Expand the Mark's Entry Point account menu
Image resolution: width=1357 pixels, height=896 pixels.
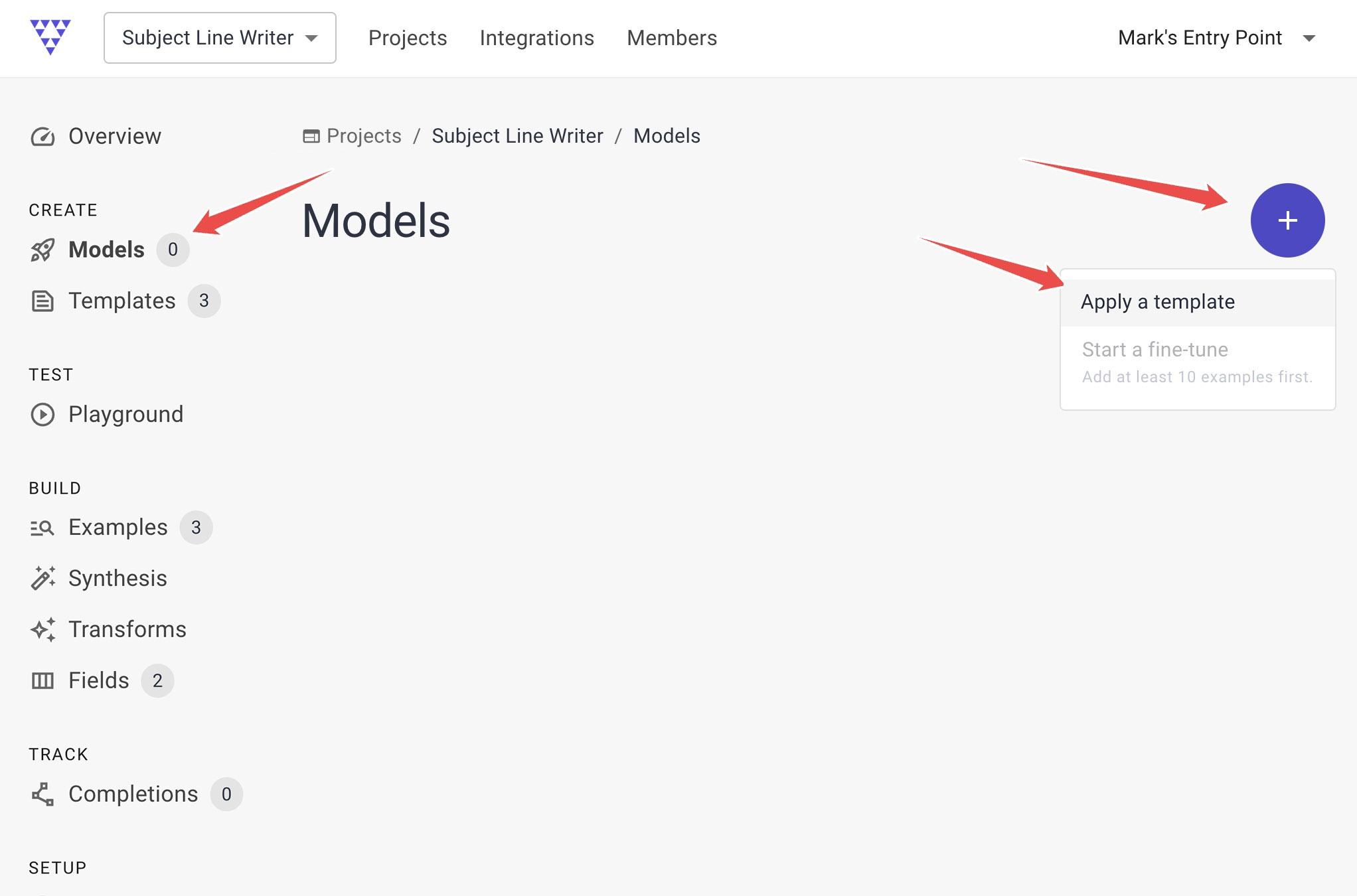tap(1216, 38)
